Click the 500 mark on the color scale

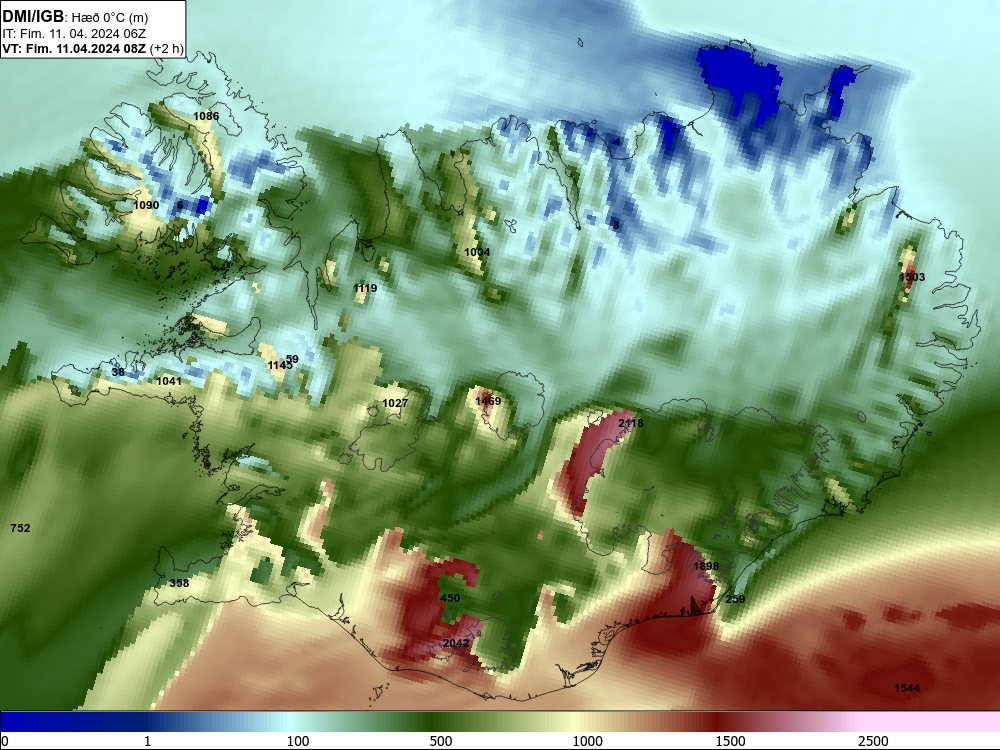coord(441,741)
